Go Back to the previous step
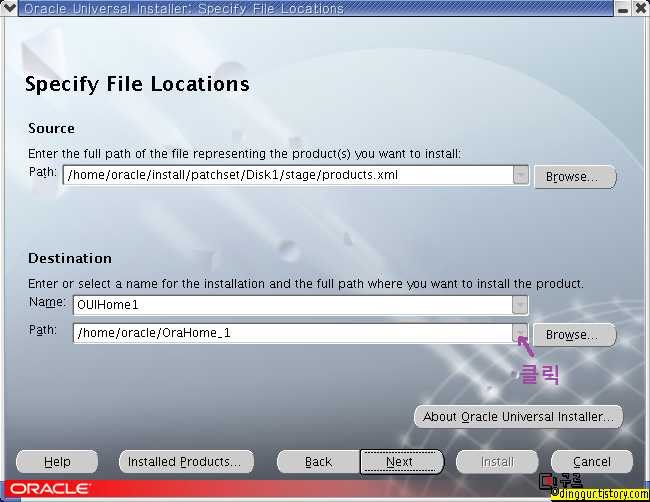 pos(318,462)
